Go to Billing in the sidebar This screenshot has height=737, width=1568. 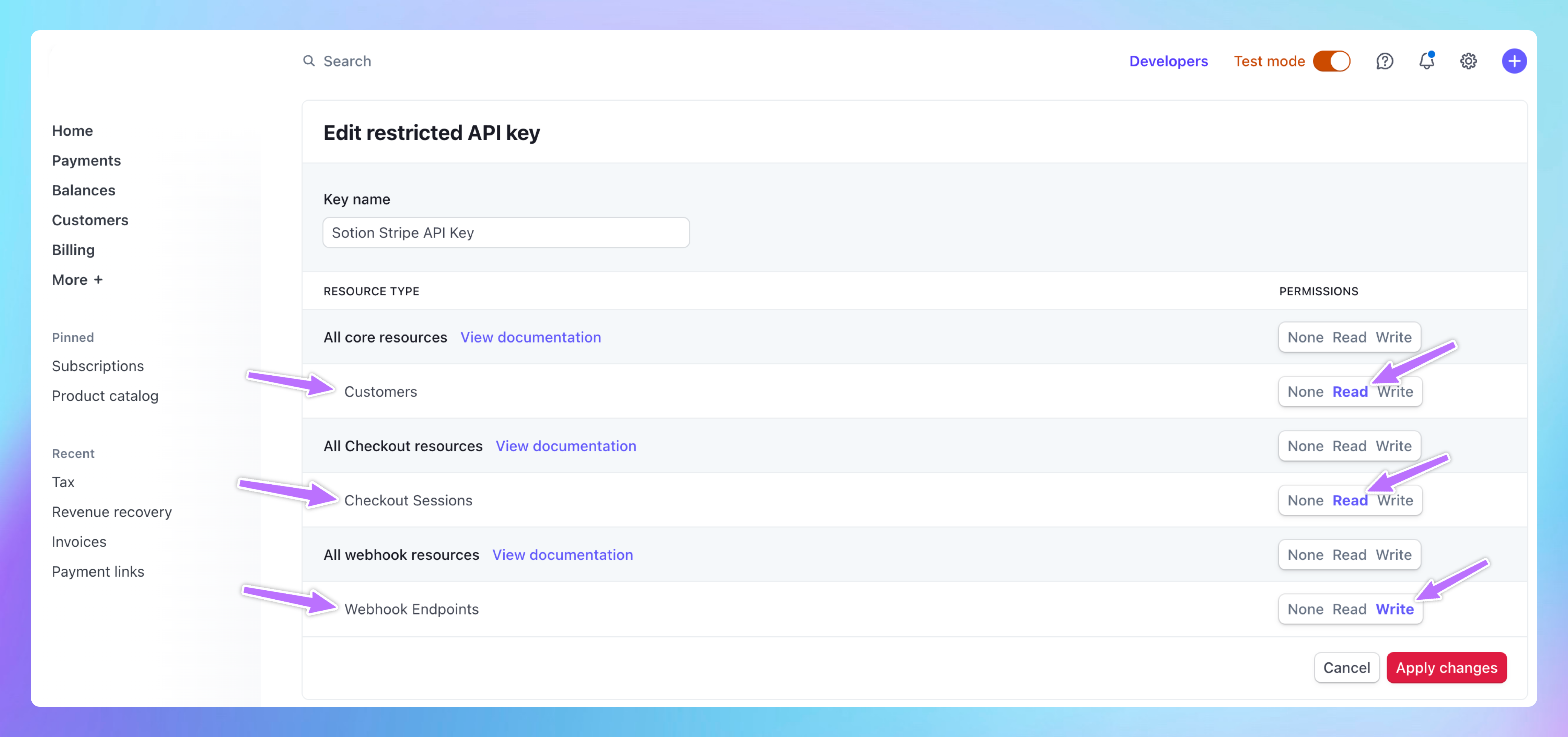click(73, 250)
